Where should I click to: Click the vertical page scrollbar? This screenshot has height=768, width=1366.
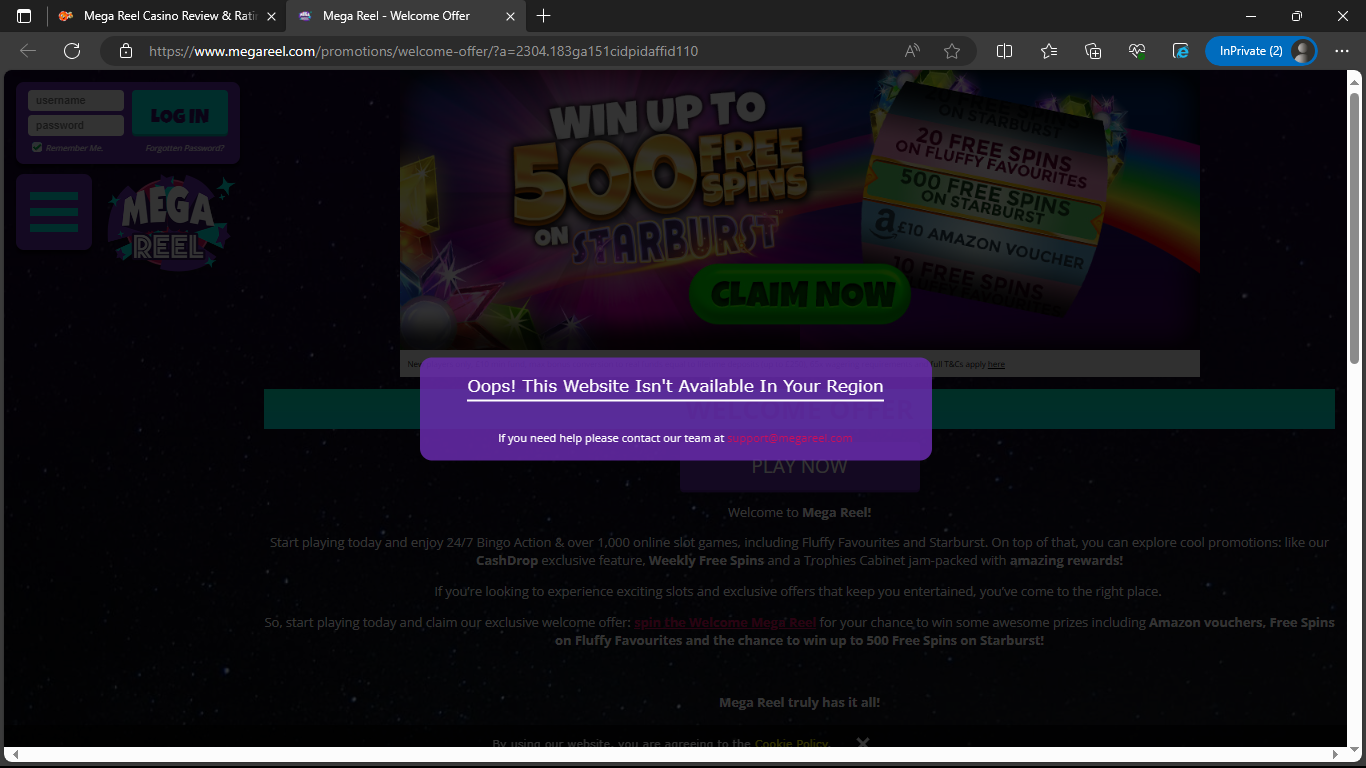pos(1354,228)
